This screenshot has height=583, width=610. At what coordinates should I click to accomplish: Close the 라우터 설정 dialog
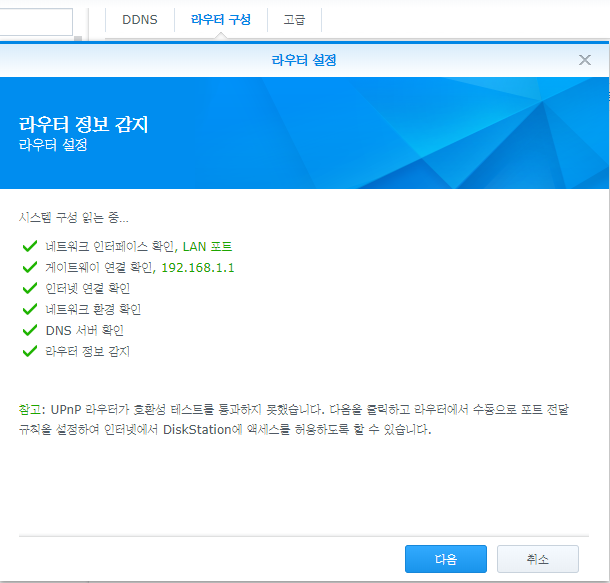point(584,60)
